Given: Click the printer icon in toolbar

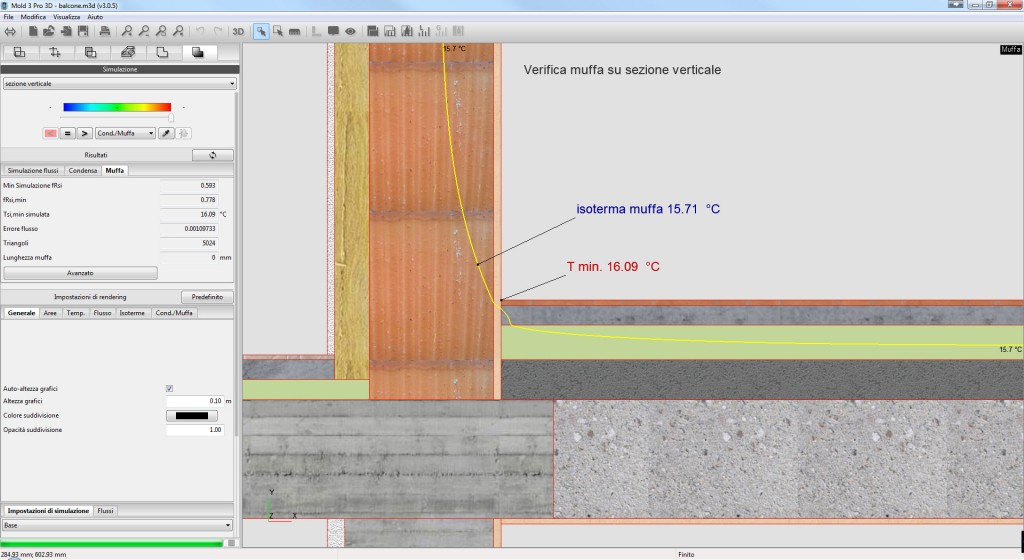Looking at the screenshot, I should point(104,31).
